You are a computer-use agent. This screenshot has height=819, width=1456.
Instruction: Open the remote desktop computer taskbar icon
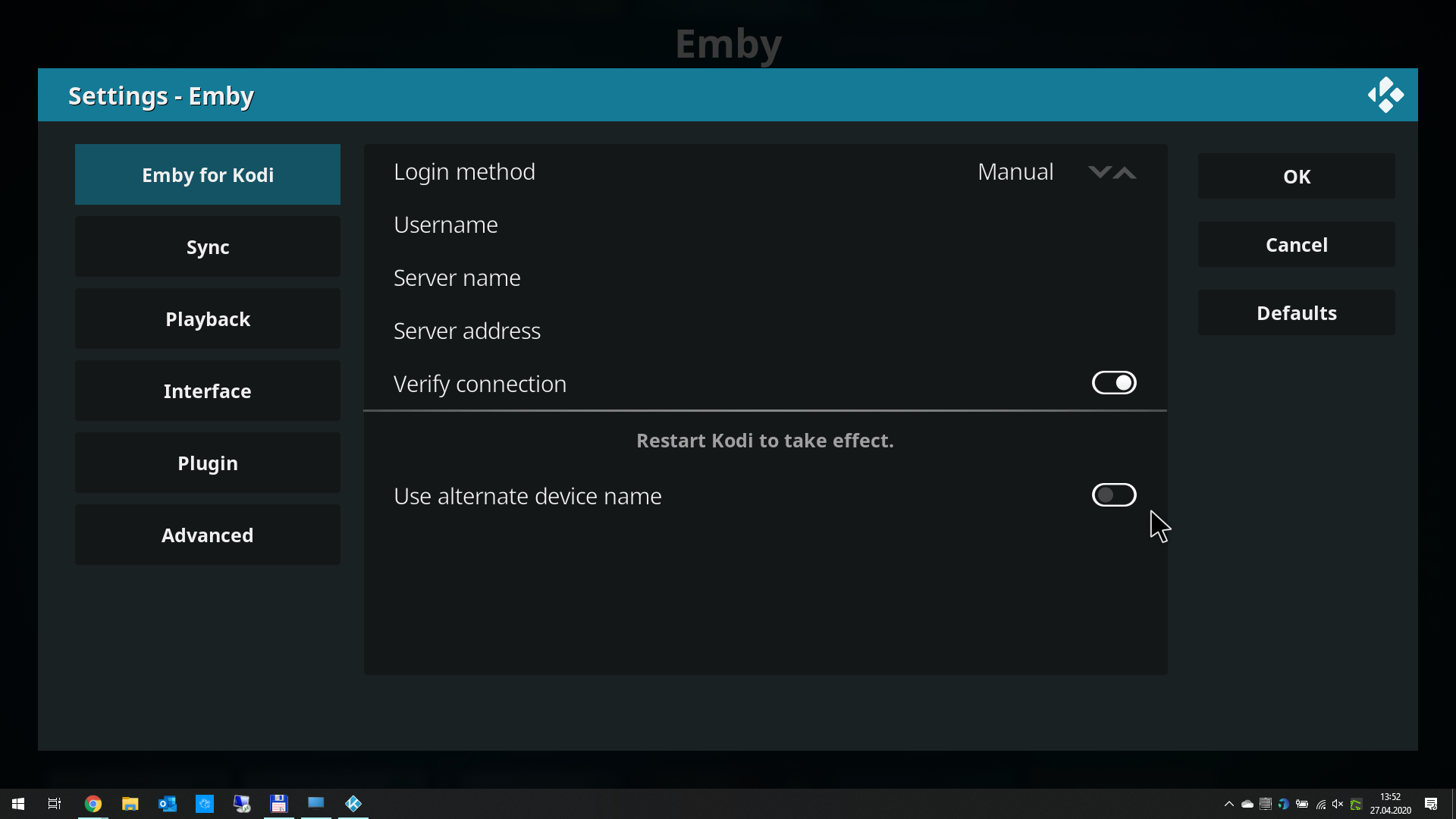tap(242, 804)
